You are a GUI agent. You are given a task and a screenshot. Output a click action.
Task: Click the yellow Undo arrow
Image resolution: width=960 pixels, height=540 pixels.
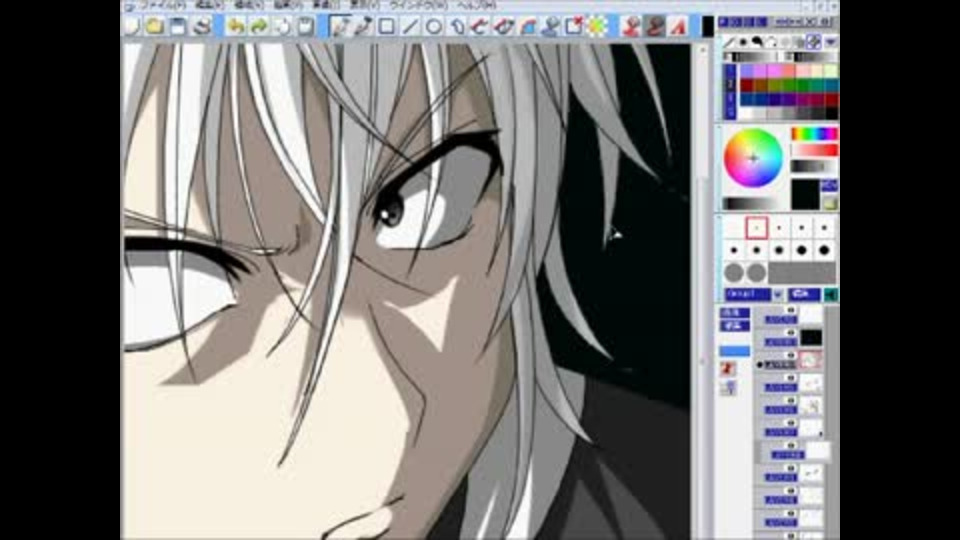pyautogui.click(x=236, y=26)
